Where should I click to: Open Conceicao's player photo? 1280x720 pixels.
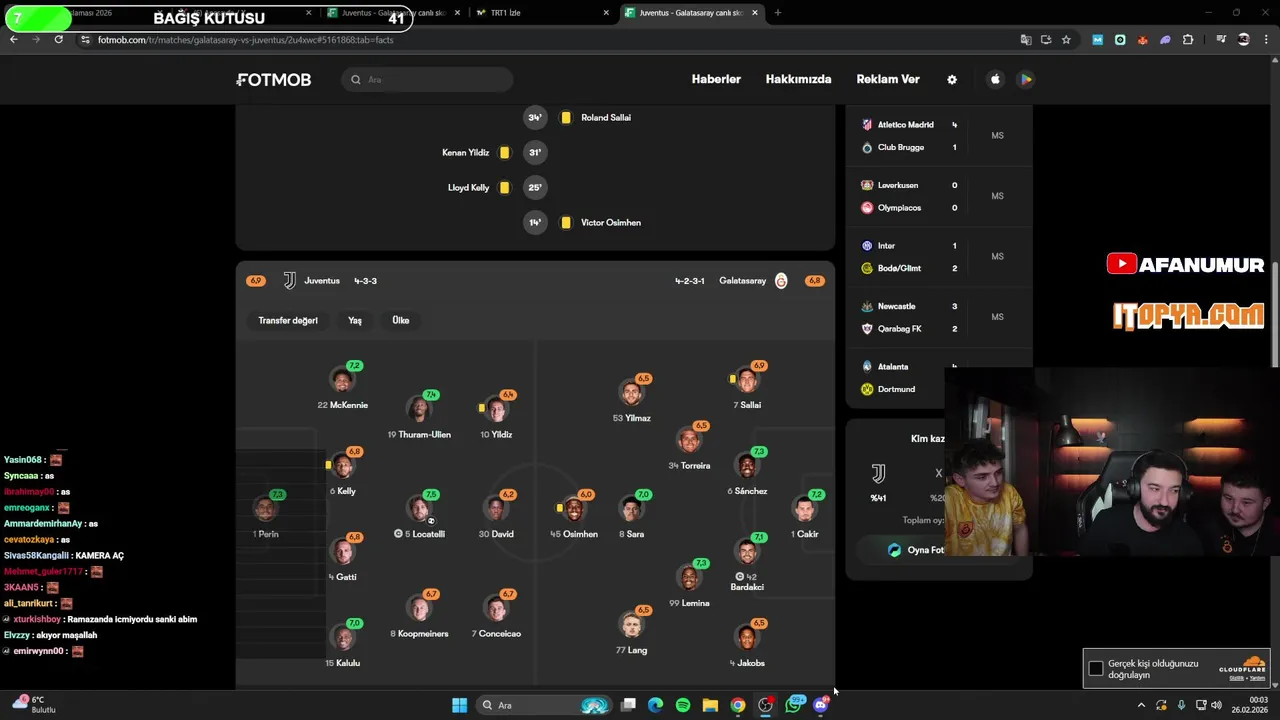pyautogui.click(x=496, y=608)
